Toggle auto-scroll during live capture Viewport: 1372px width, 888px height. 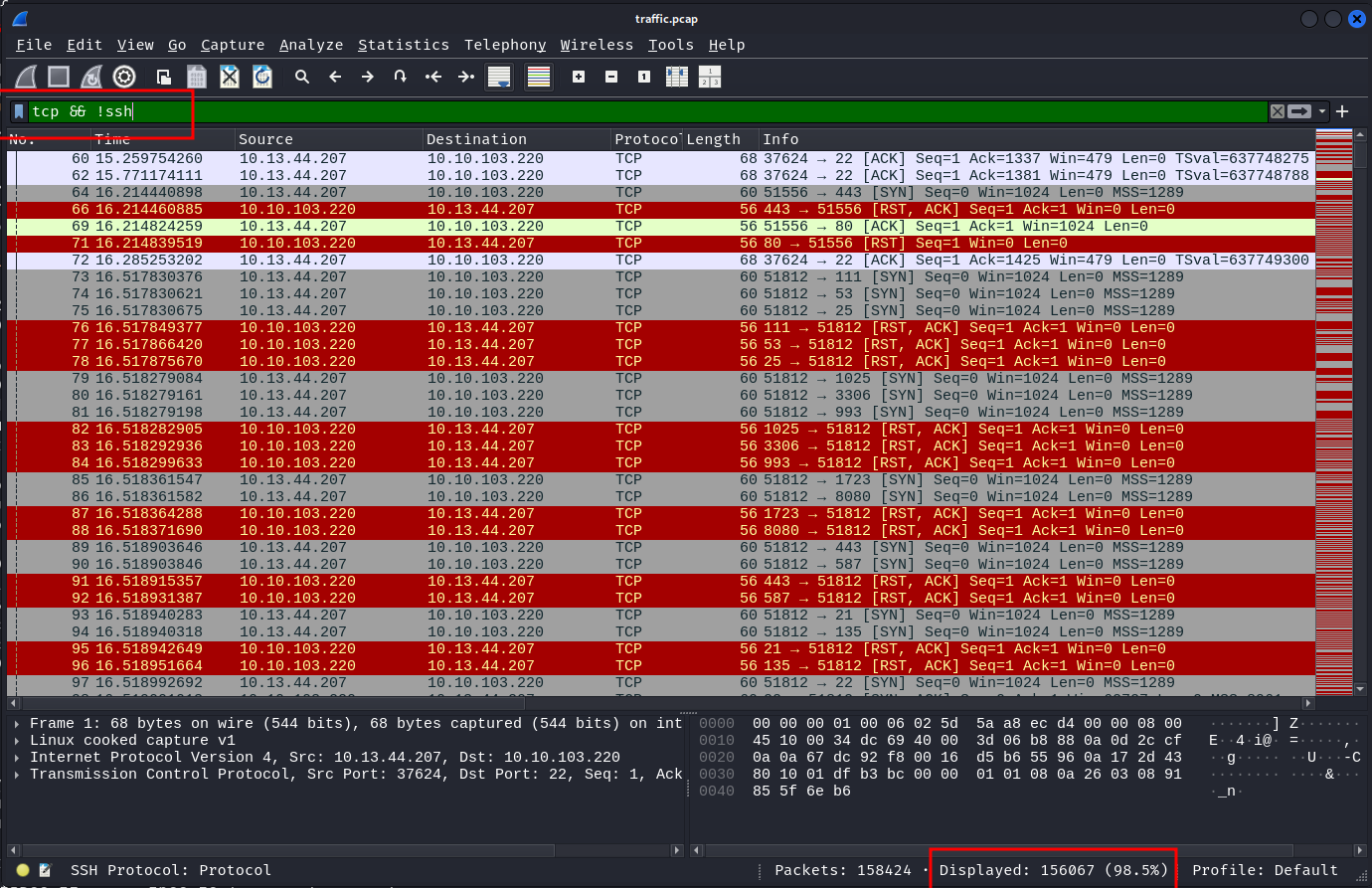coord(499,77)
